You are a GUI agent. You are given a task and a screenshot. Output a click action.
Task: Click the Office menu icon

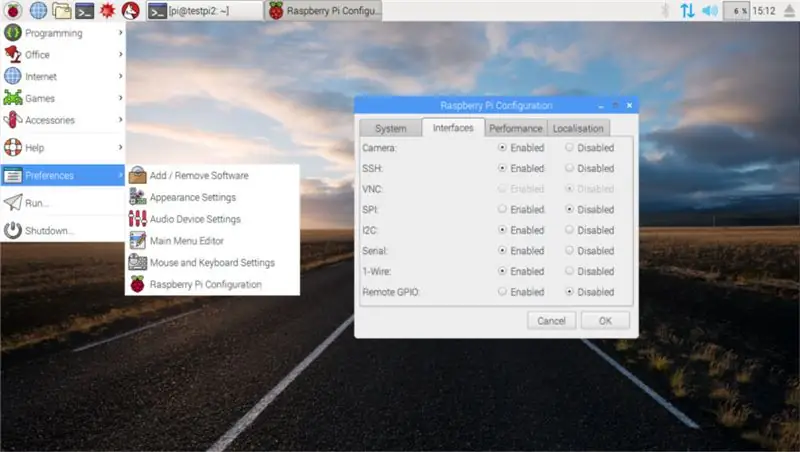[x=13, y=55]
